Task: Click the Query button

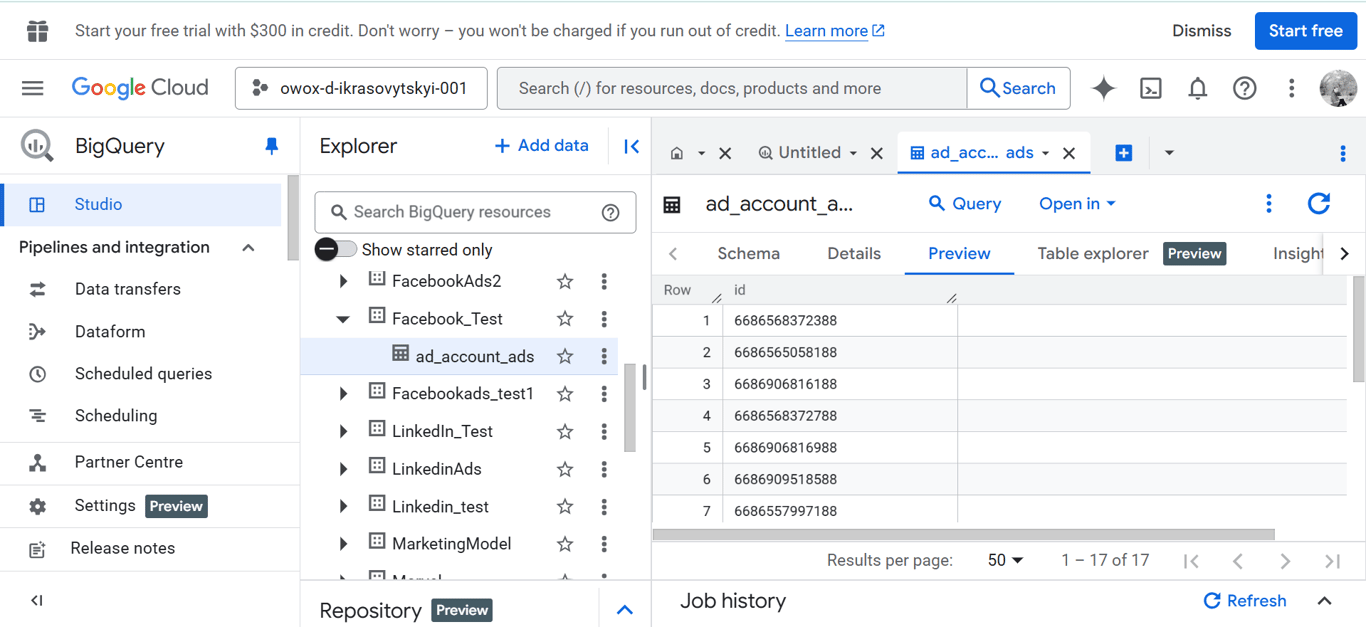Action: (x=964, y=204)
